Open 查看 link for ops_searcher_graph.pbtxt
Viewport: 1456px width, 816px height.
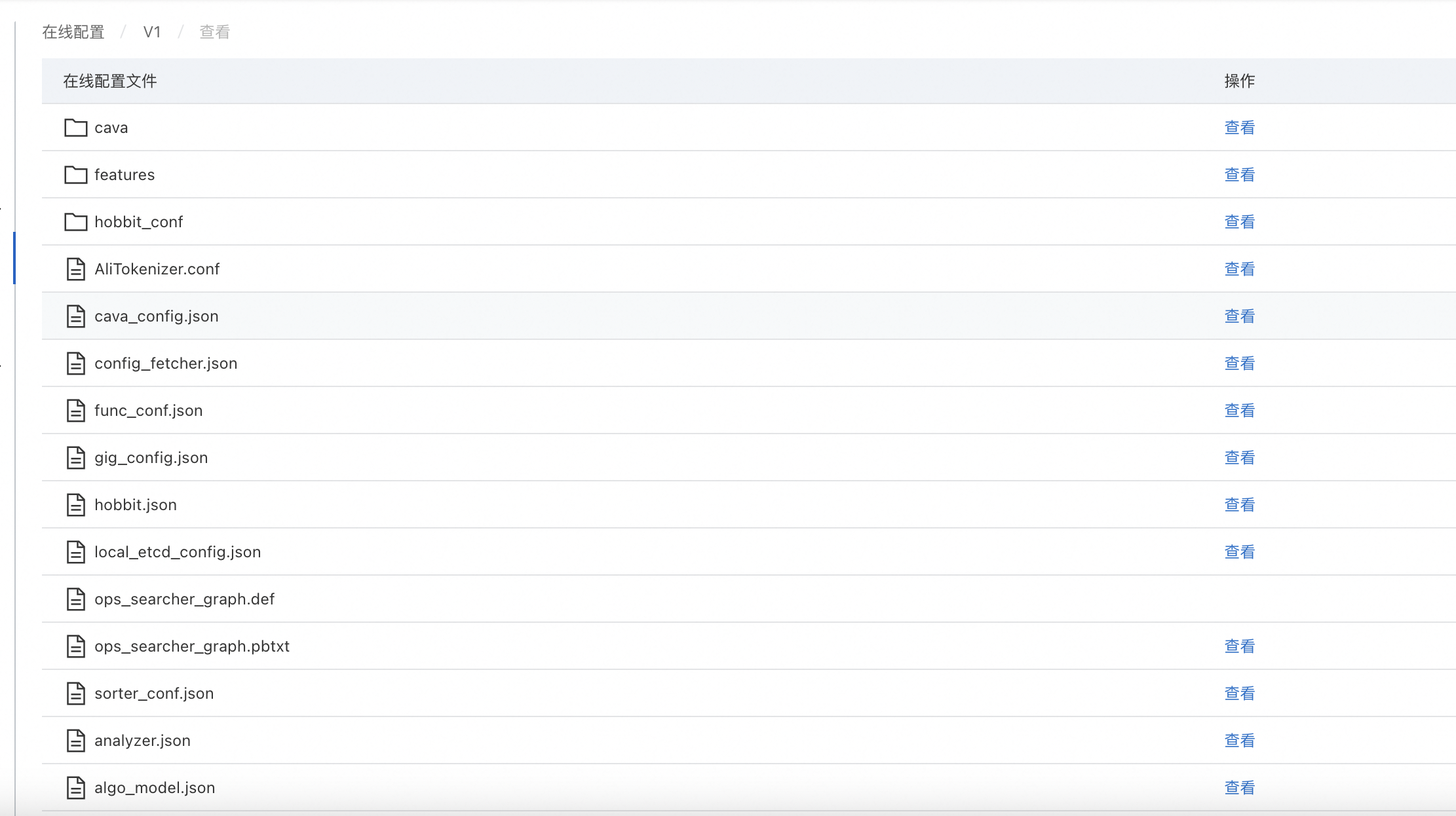tap(1240, 646)
